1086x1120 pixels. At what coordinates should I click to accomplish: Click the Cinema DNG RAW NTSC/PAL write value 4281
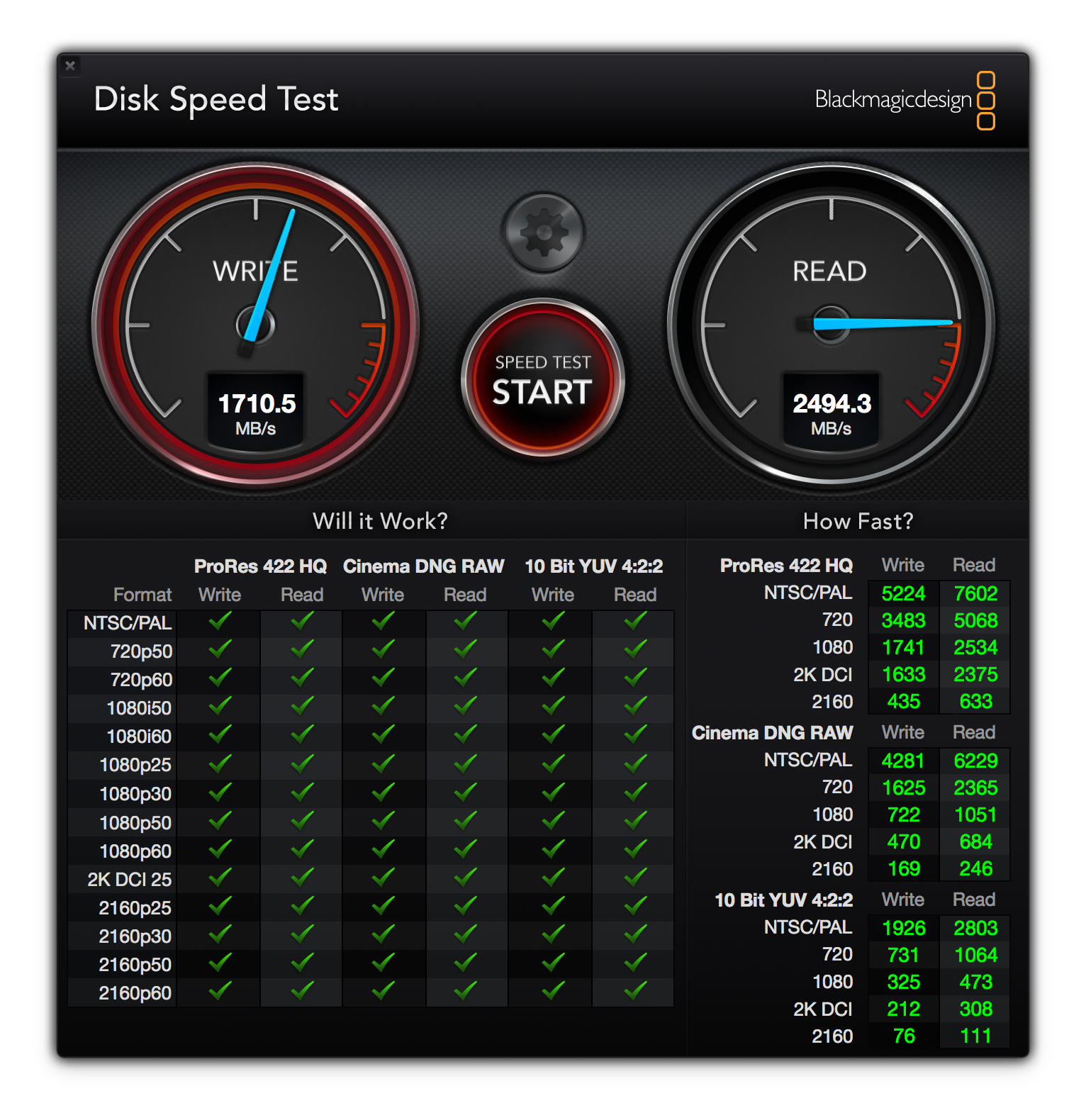point(903,761)
